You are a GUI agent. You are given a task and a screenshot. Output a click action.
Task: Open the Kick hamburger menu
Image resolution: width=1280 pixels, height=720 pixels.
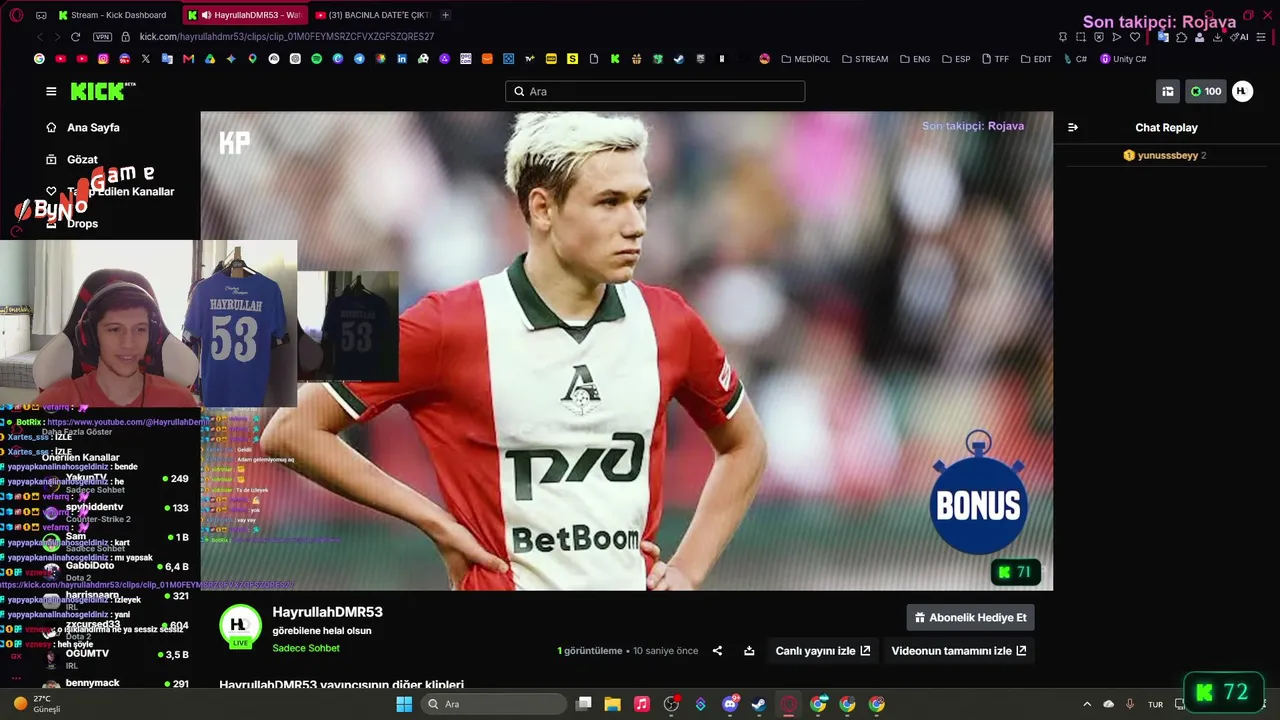[x=51, y=91]
